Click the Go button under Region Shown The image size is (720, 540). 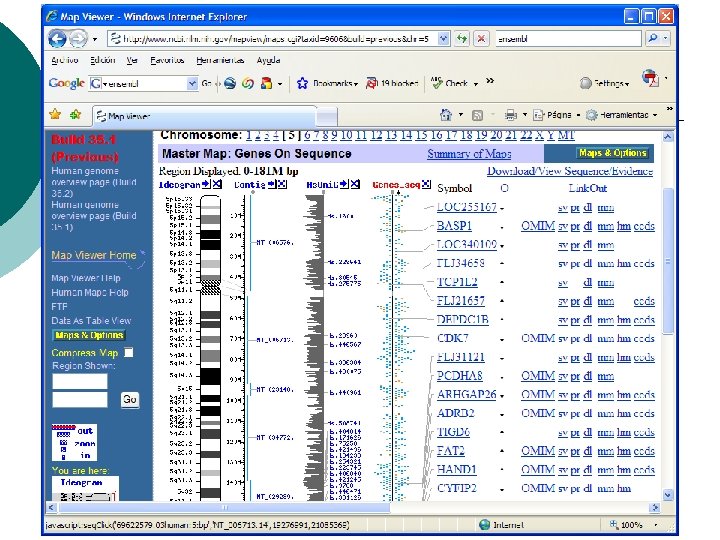(x=129, y=399)
